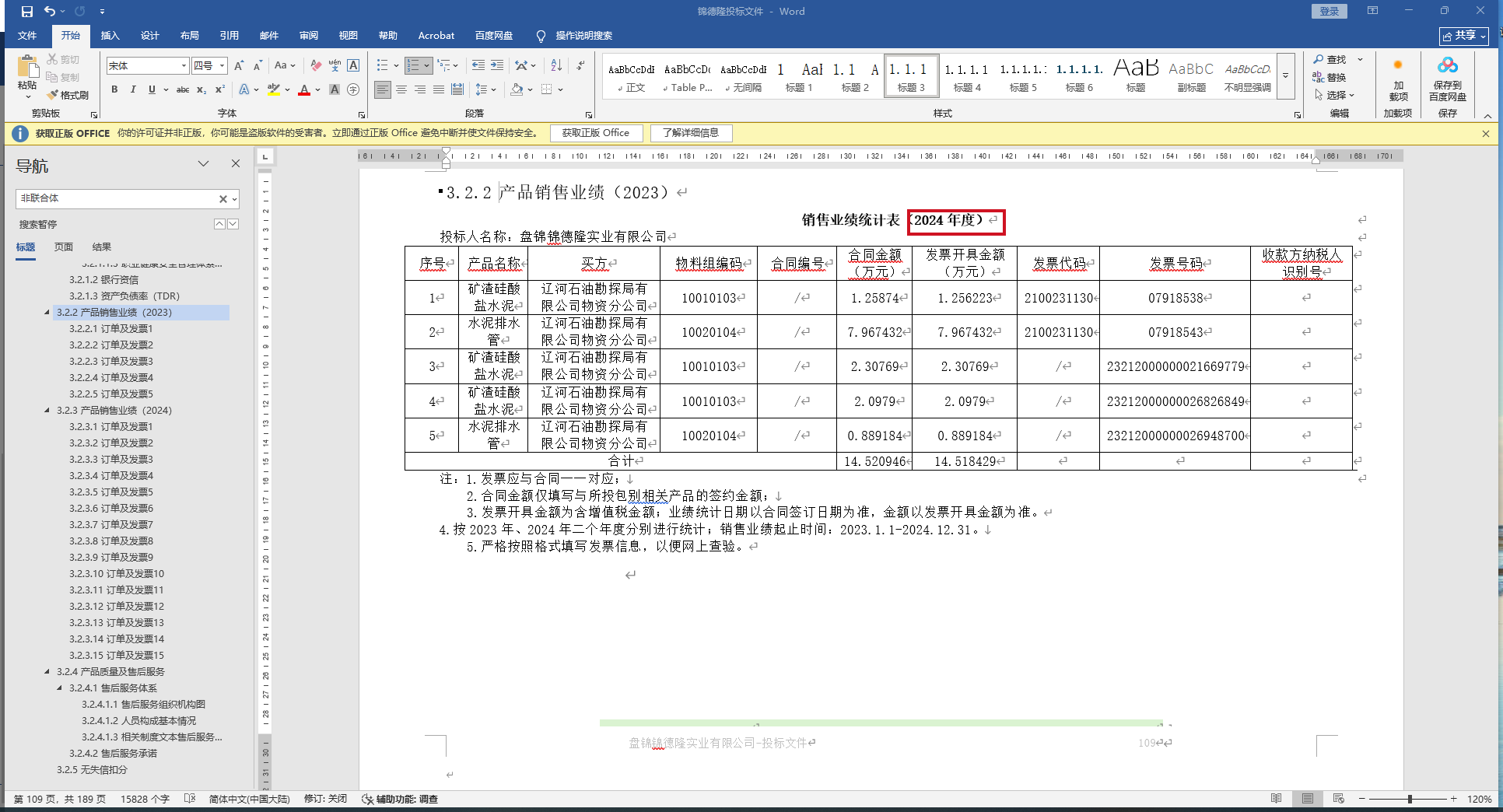Toggle italic formatting
The image size is (1503, 812).
(133, 89)
